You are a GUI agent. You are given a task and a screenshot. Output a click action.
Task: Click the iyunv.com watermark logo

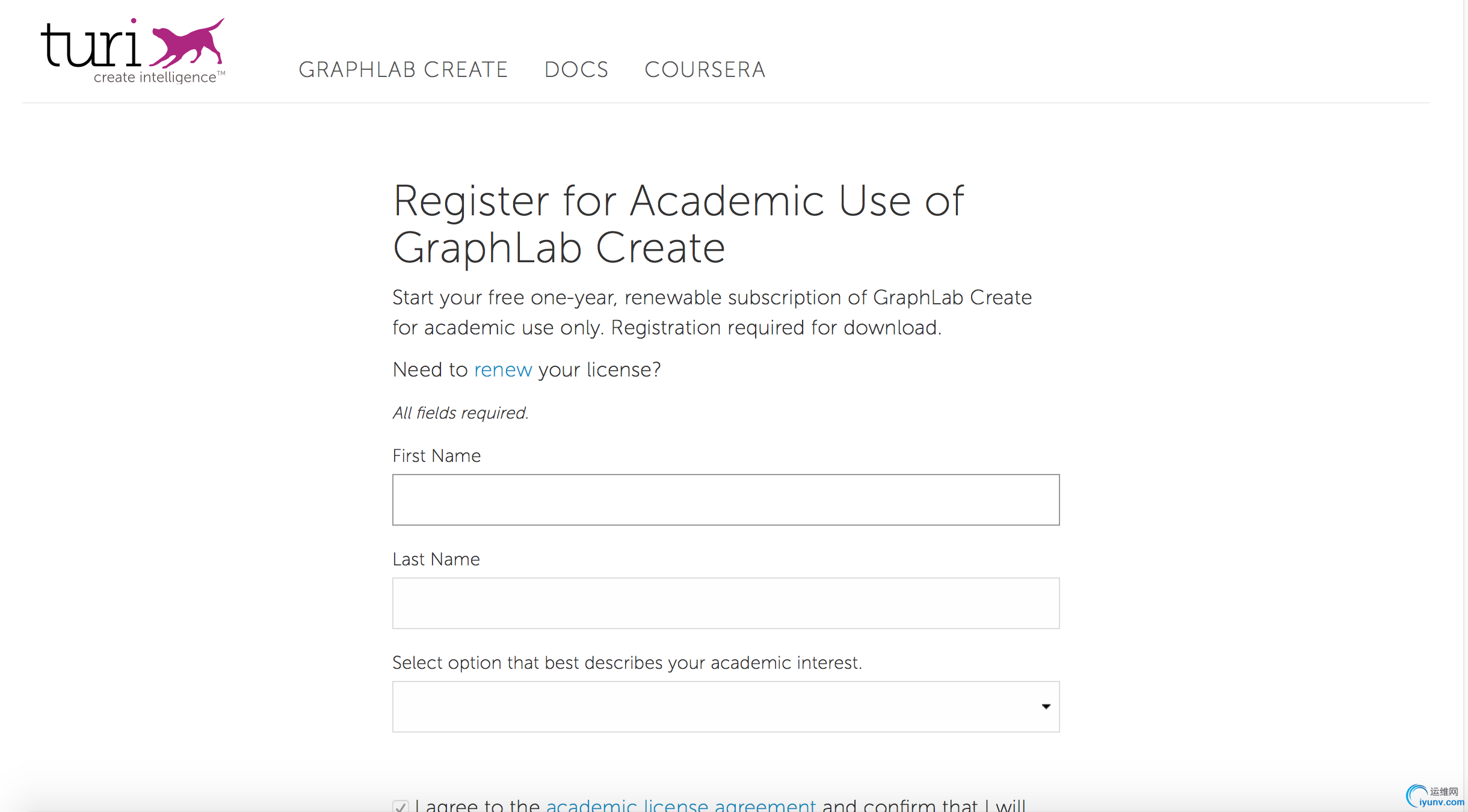1434,796
